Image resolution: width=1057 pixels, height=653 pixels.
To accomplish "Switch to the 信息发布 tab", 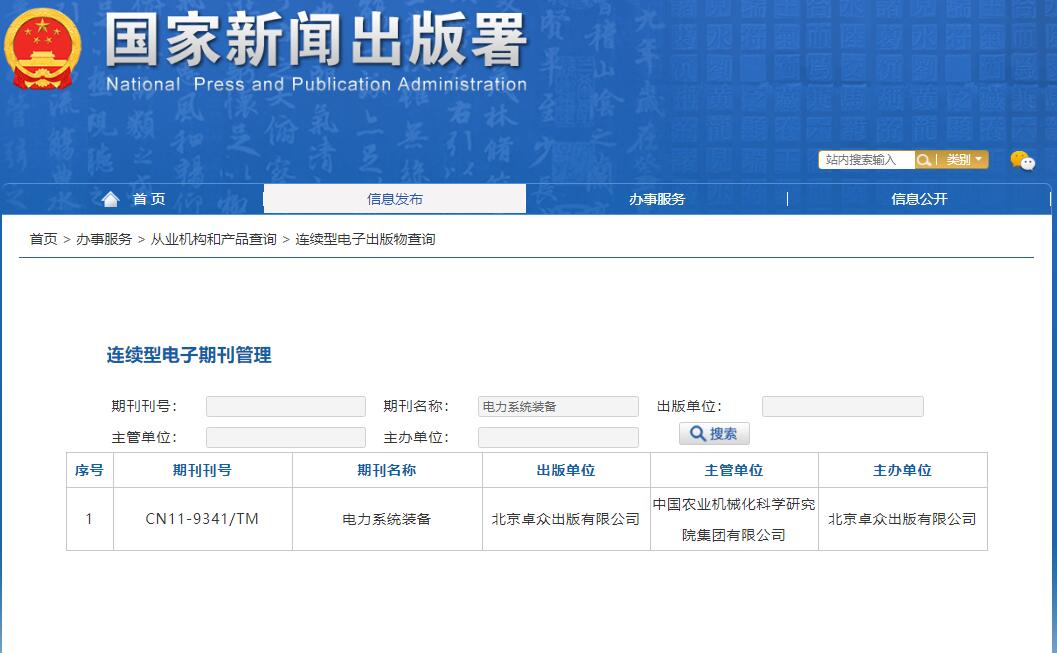I will tap(395, 199).
